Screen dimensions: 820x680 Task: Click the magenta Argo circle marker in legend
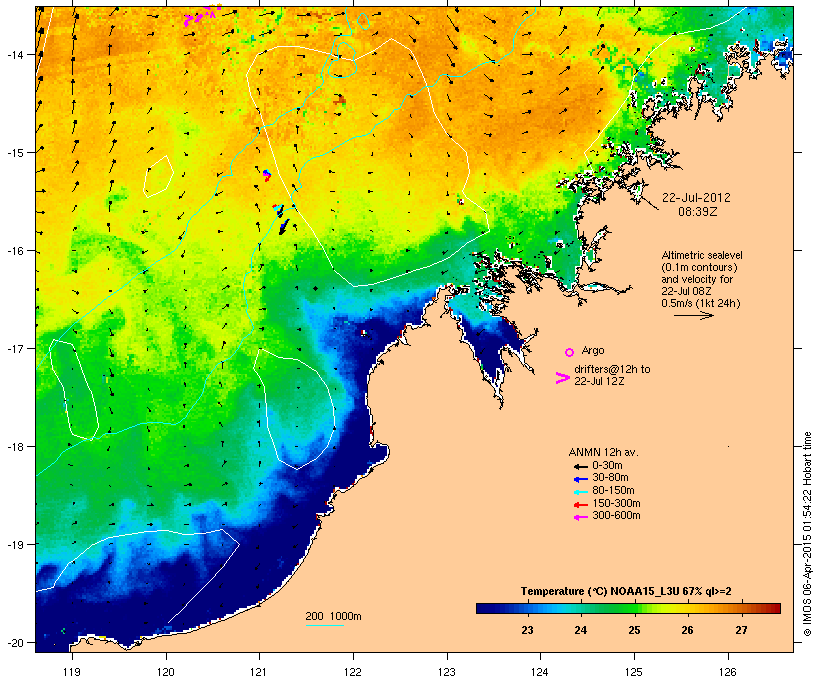click(x=570, y=352)
